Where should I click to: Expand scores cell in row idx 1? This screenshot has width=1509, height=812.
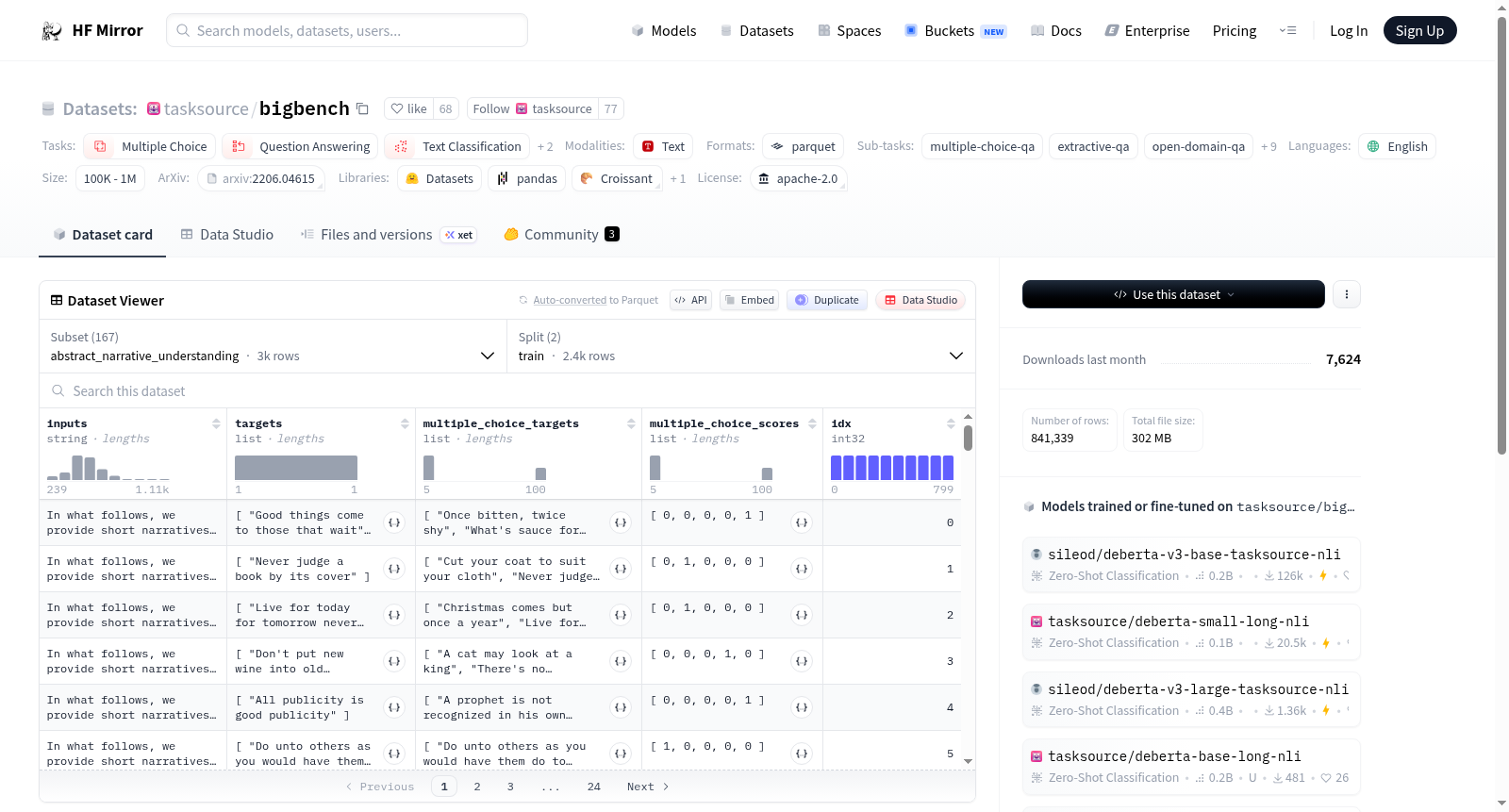tap(802, 569)
